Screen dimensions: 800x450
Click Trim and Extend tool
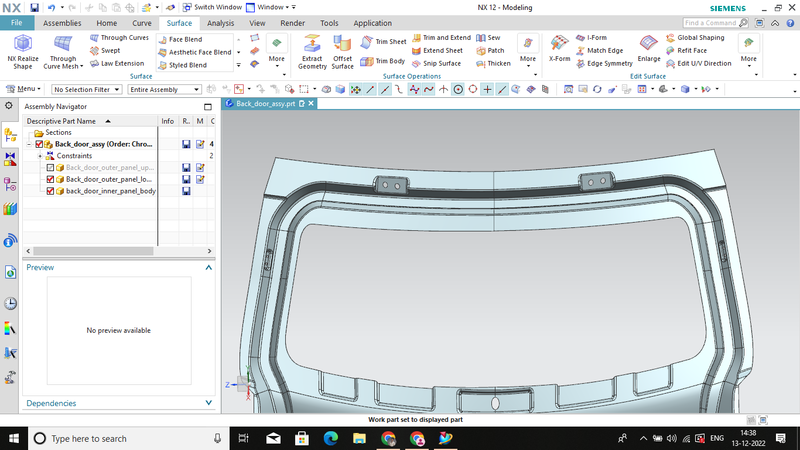click(441, 38)
